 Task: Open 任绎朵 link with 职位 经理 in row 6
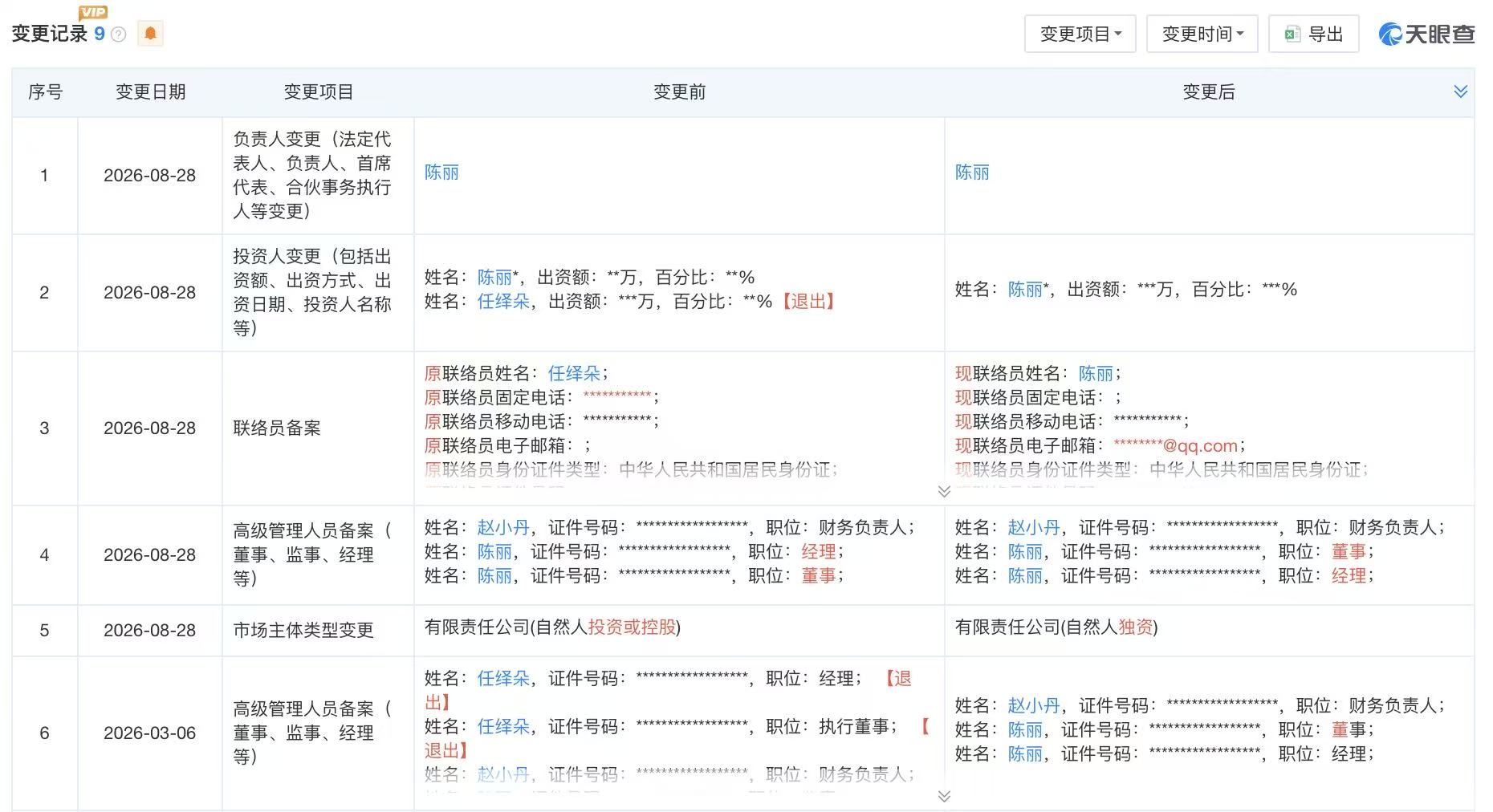coord(503,679)
